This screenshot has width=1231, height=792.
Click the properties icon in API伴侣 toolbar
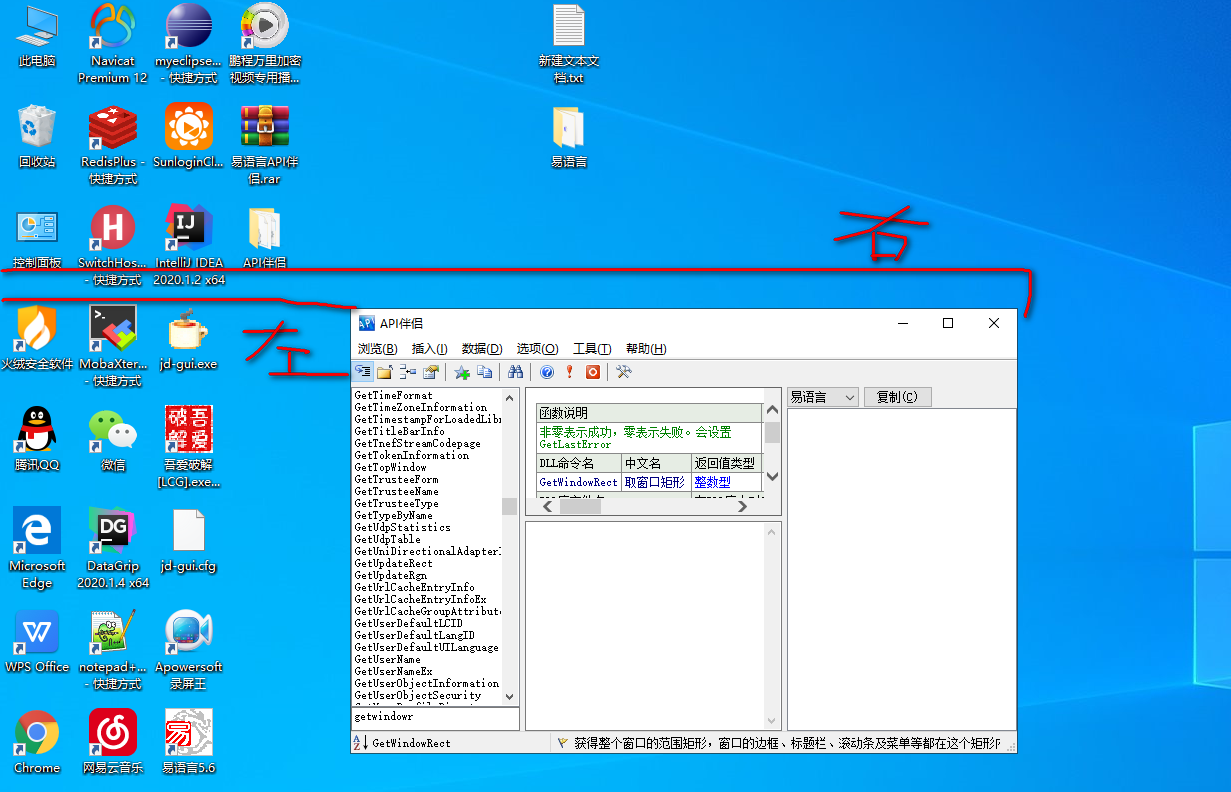[431, 372]
